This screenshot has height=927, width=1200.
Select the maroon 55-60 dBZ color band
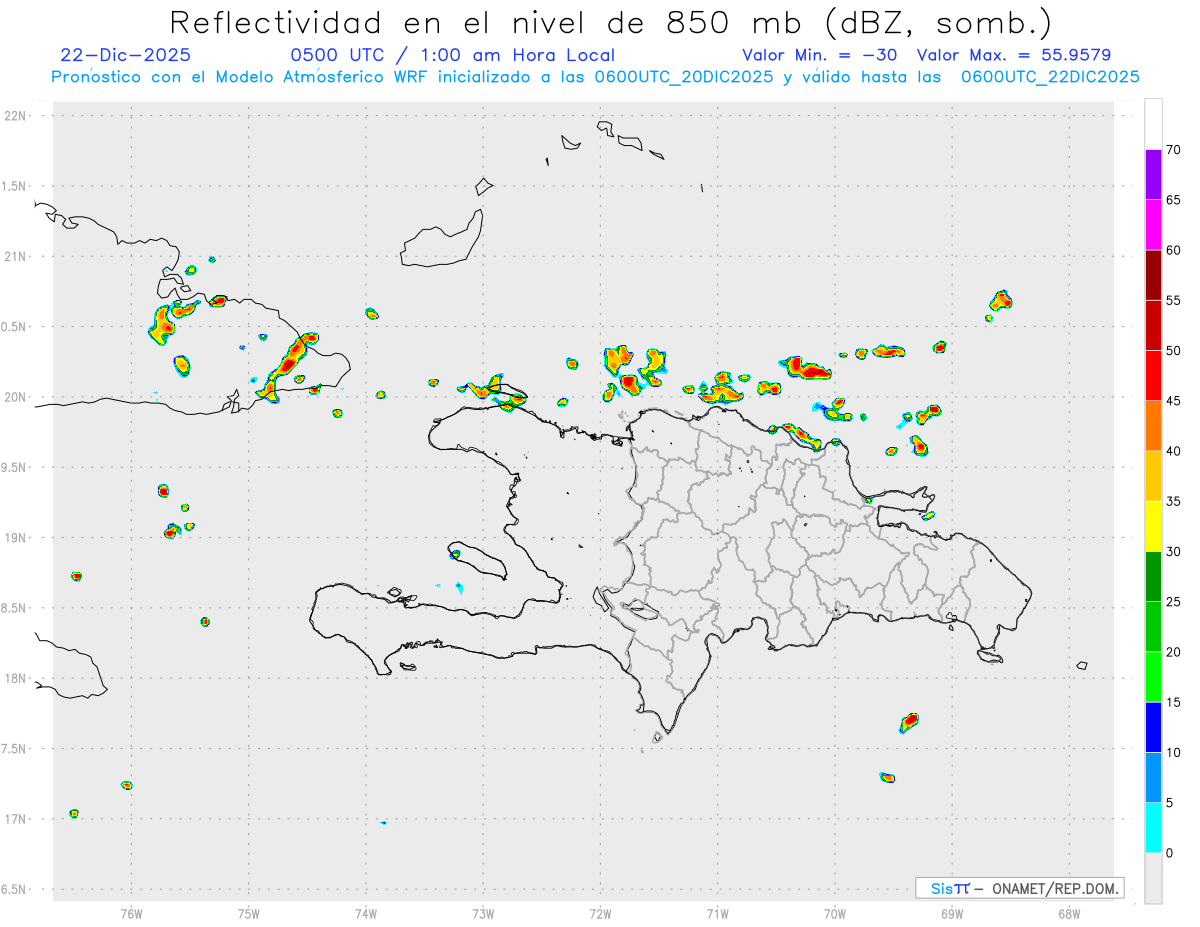(x=1153, y=275)
